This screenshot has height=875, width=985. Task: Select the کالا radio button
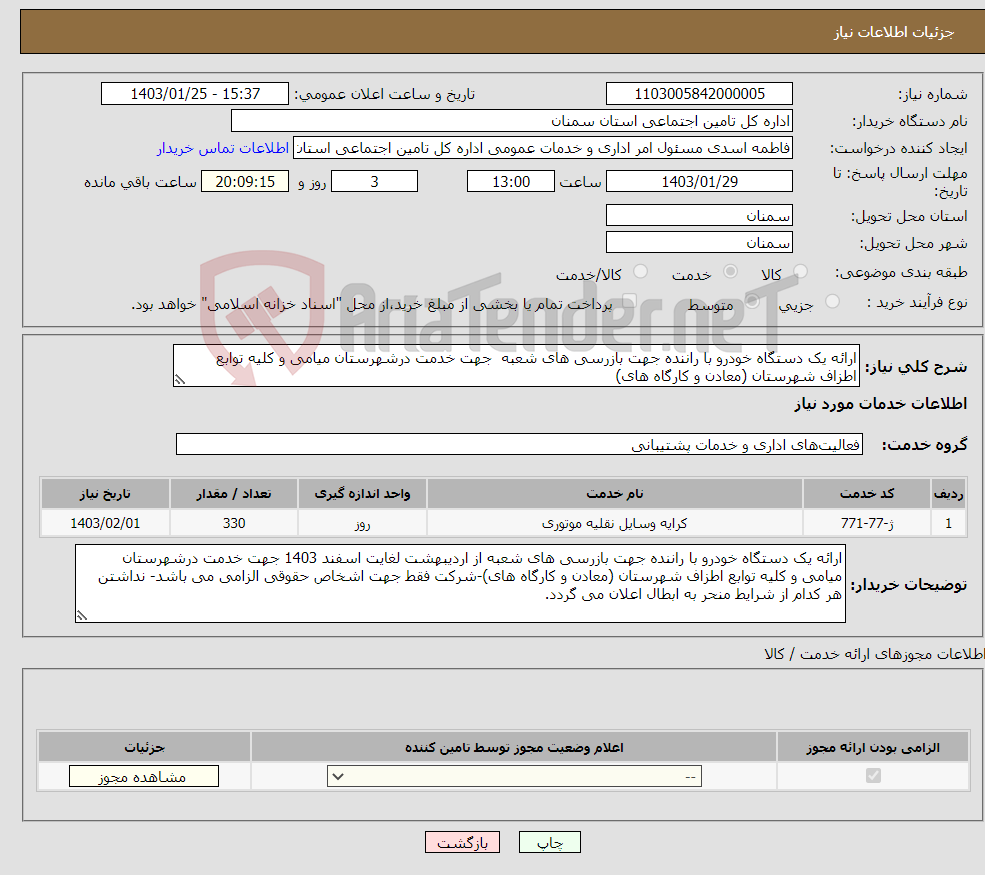[x=800, y=271]
